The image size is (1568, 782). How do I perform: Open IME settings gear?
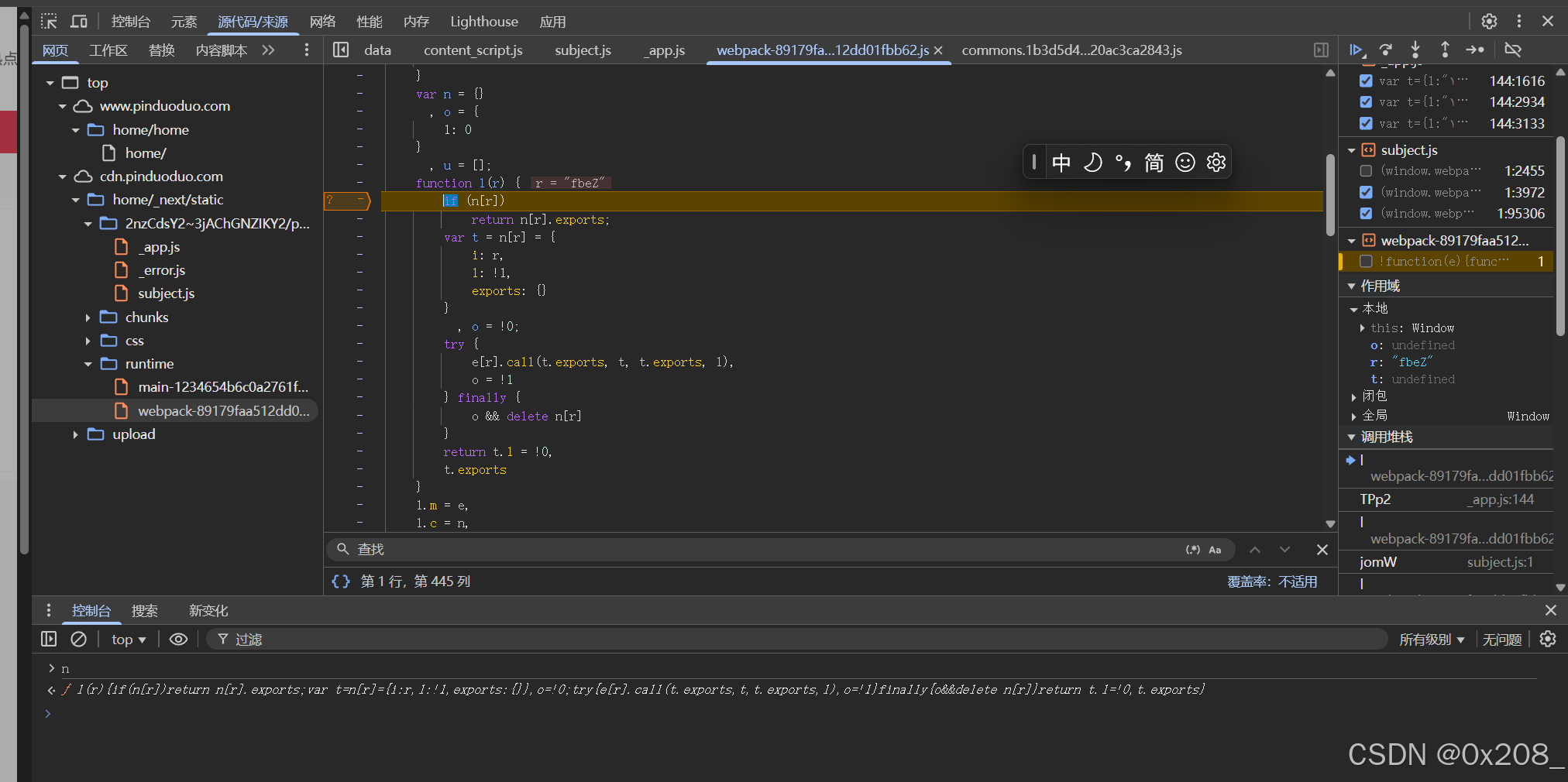point(1216,163)
